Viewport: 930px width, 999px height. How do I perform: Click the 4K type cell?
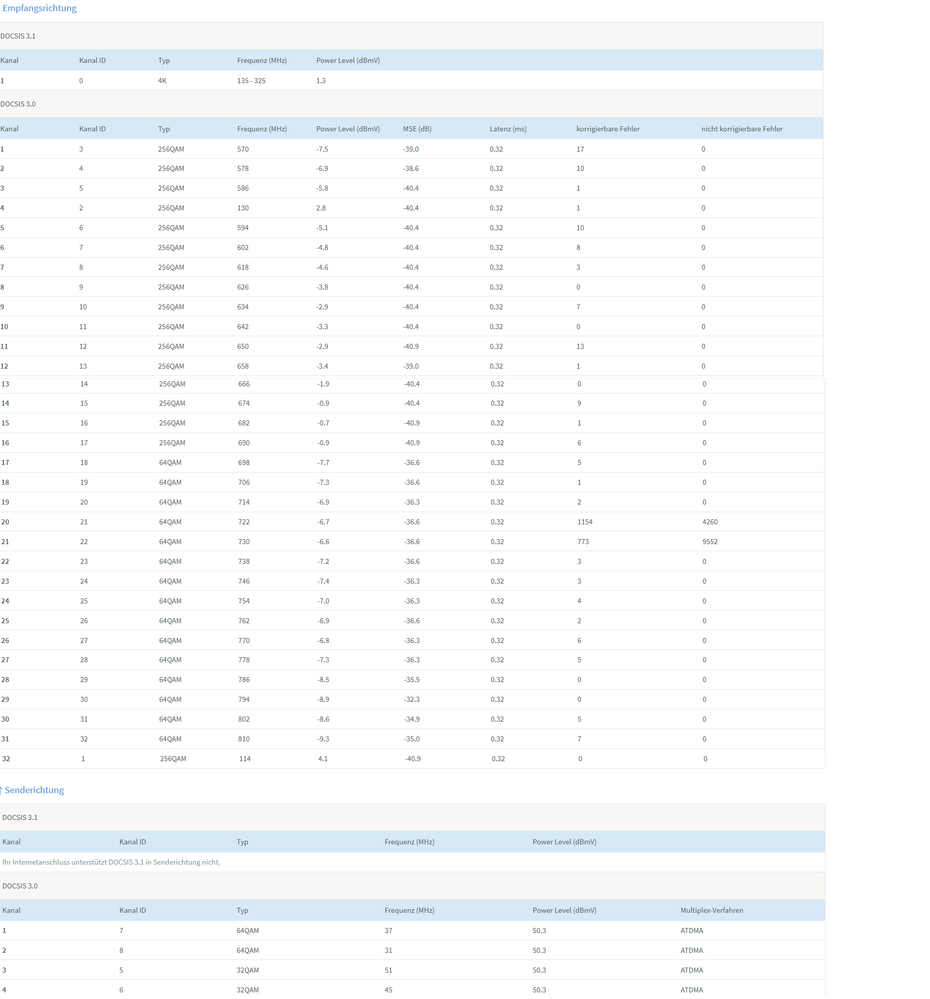pos(162,81)
